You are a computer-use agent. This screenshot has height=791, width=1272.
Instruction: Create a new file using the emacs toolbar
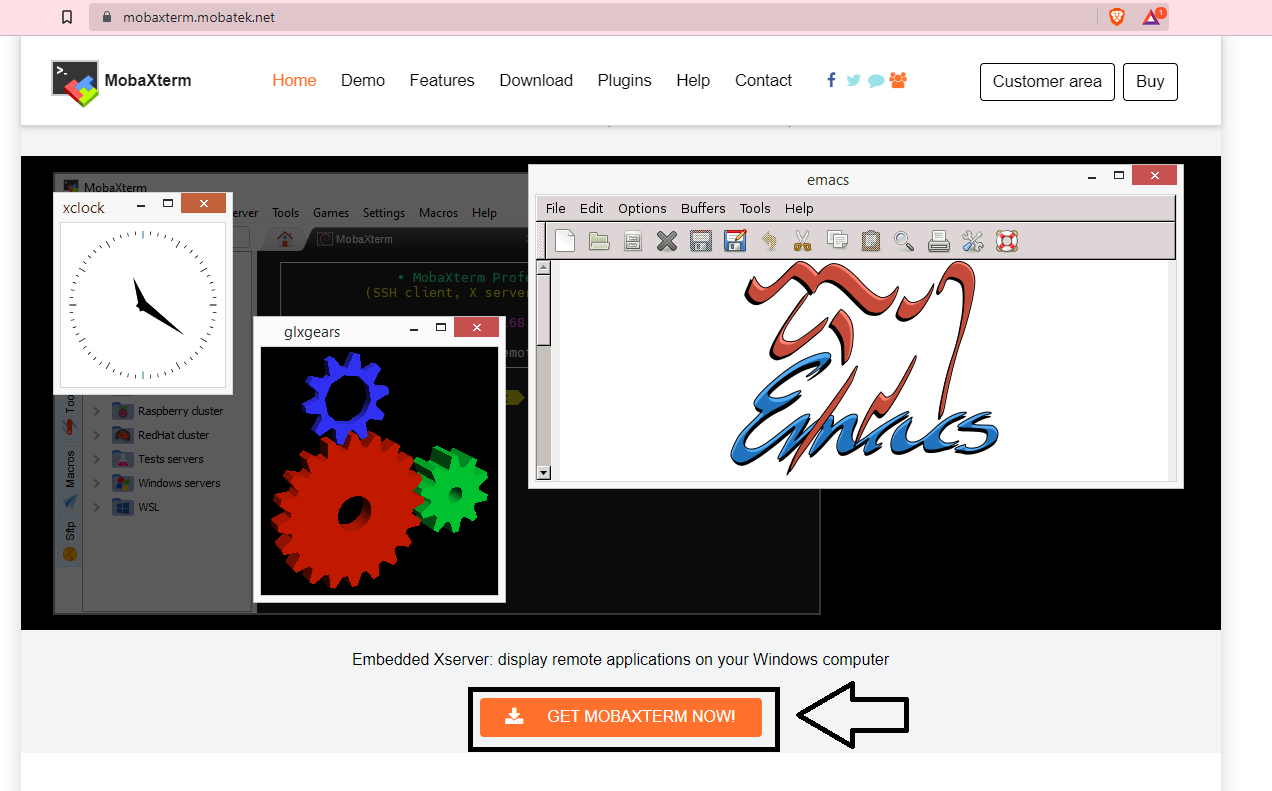pyautogui.click(x=565, y=240)
